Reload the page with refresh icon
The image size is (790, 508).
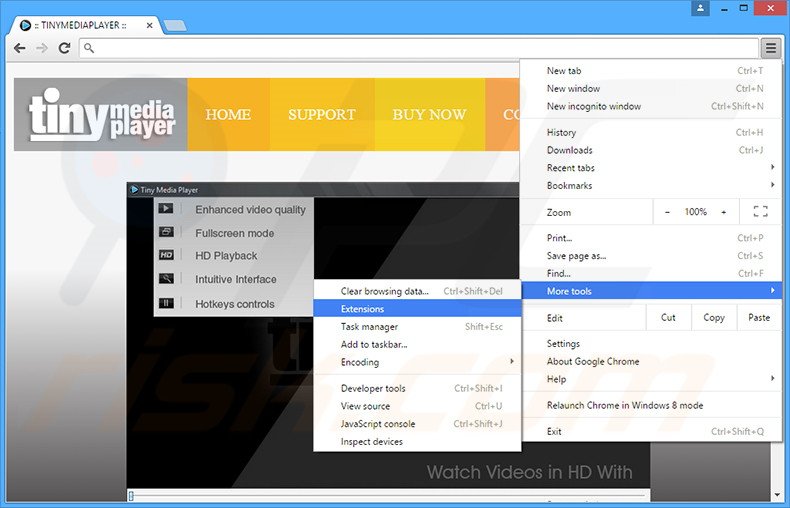pyautogui.click(x=64, y=48)
